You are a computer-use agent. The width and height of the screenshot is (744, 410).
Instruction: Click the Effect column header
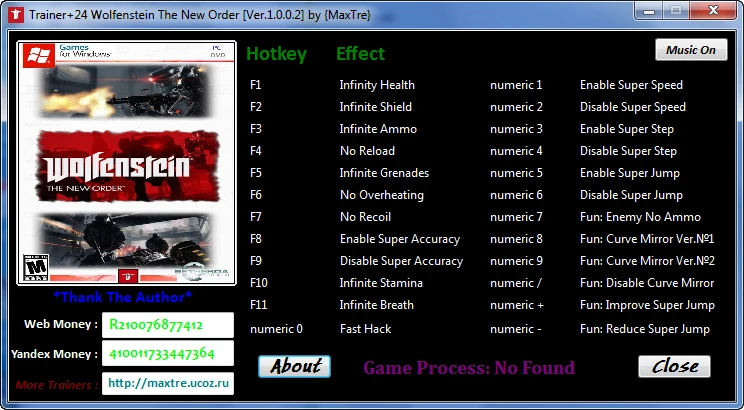(360, 54)
